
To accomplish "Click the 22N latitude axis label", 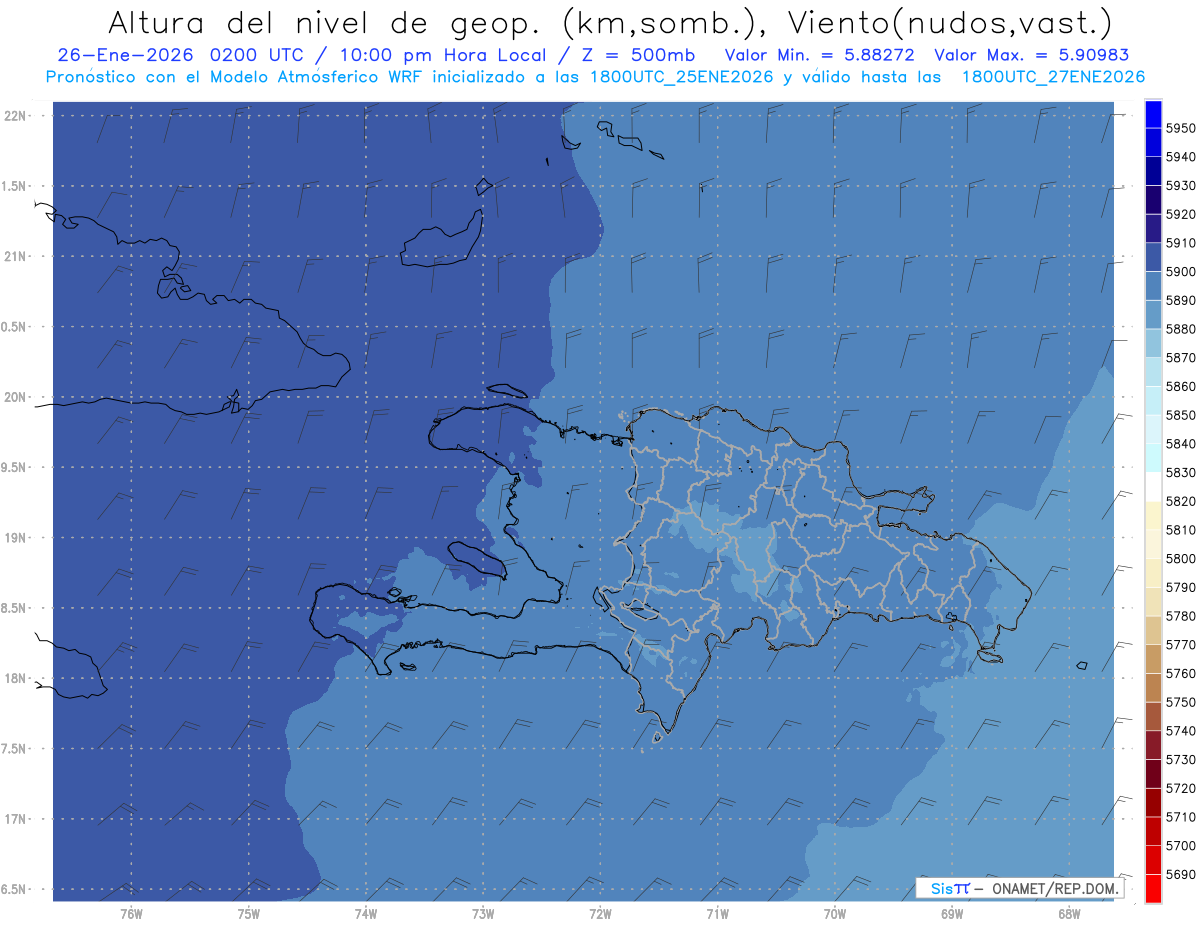I will pos(15,115).
